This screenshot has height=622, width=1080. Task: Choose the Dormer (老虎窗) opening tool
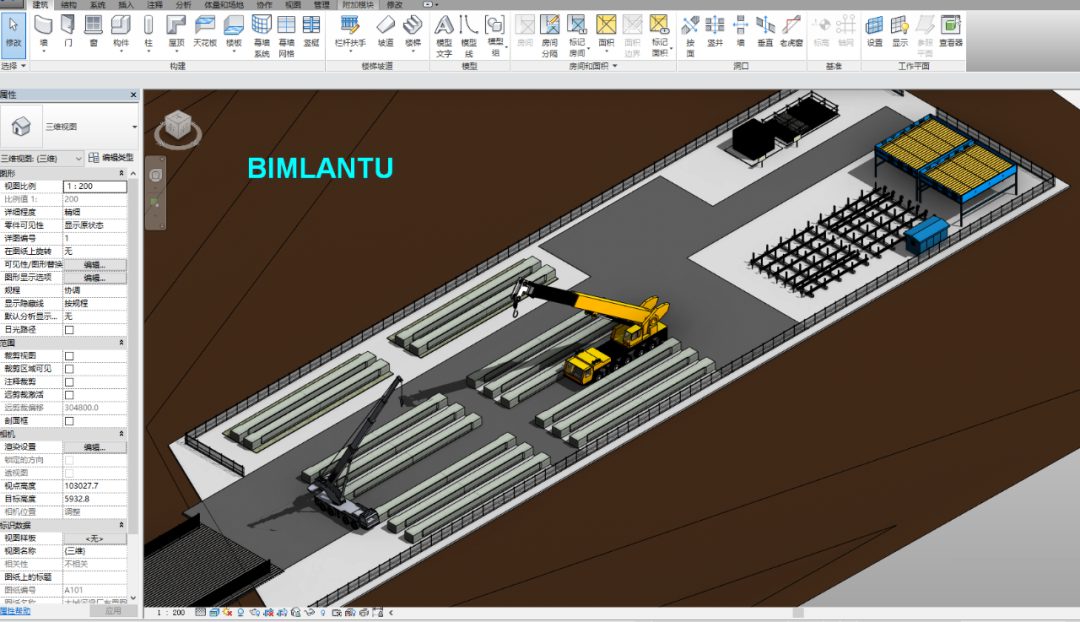coord(791,32)
